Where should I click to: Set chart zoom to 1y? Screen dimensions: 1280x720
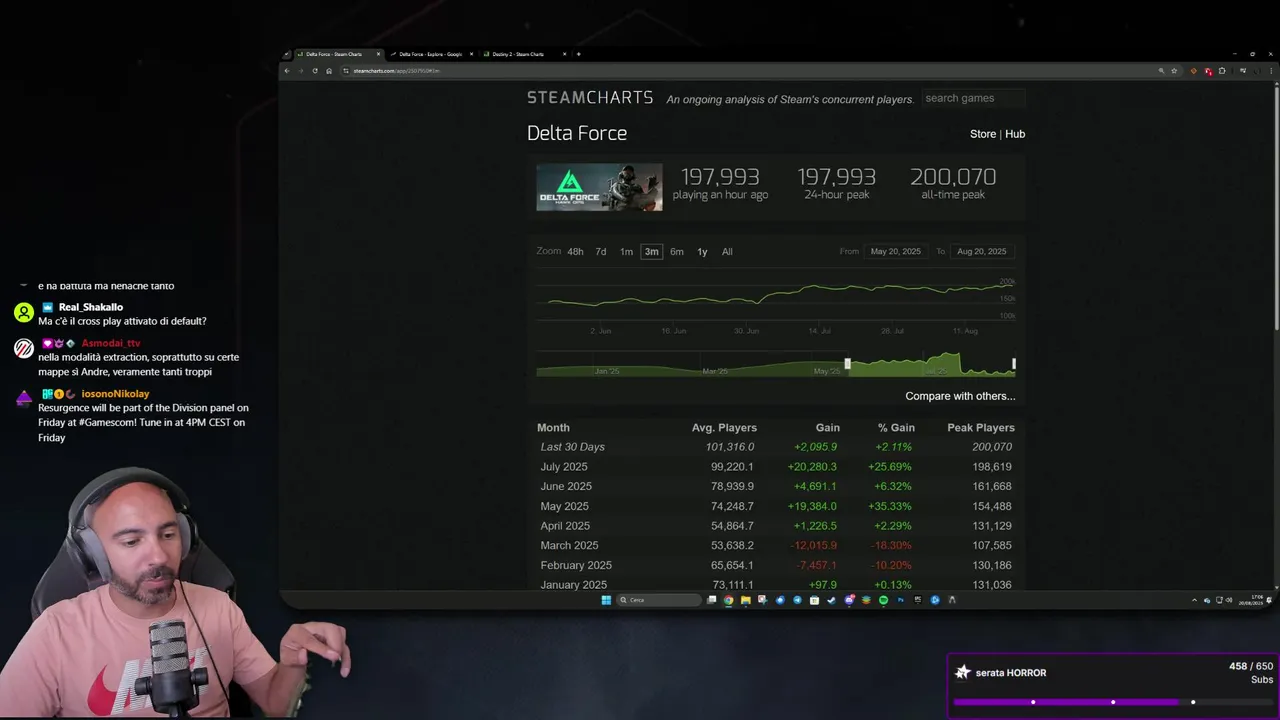point(702,252)
